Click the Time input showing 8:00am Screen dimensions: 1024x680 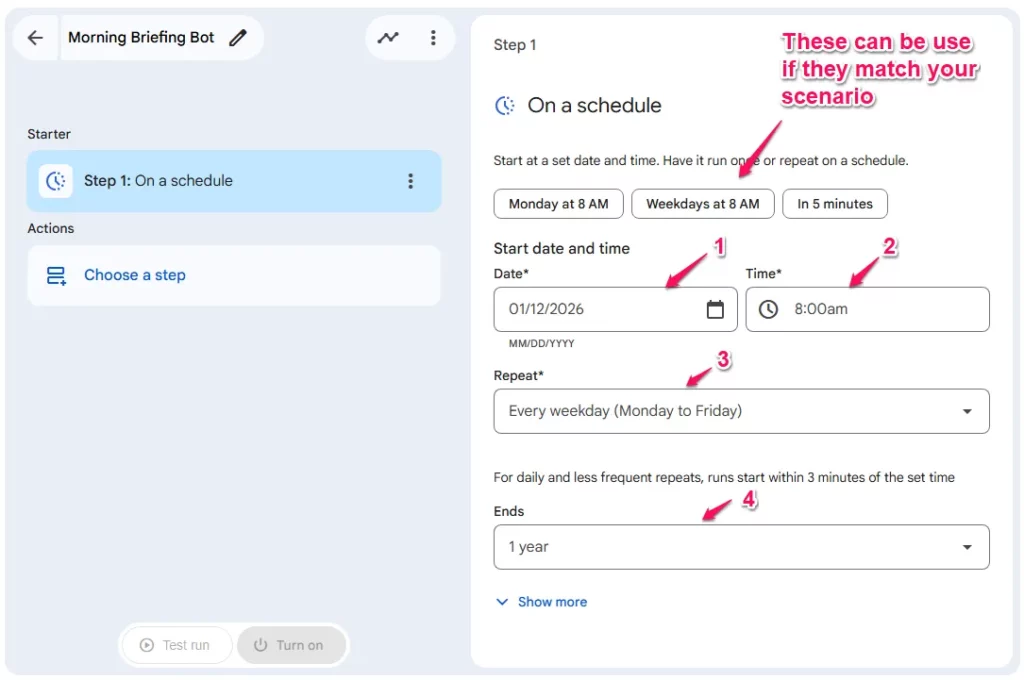coord(850,309)
